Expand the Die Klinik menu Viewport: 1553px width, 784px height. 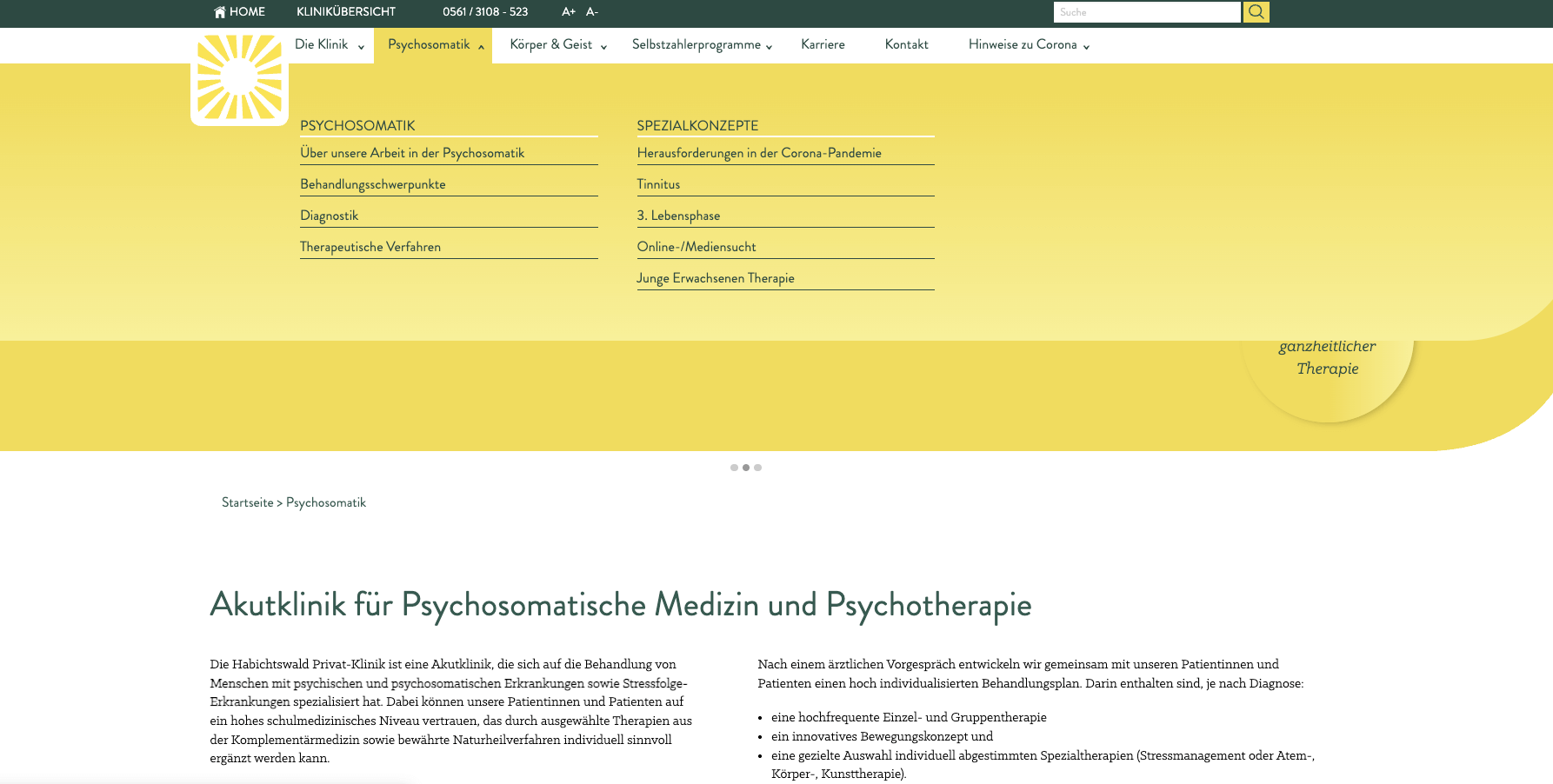point(330,45)
